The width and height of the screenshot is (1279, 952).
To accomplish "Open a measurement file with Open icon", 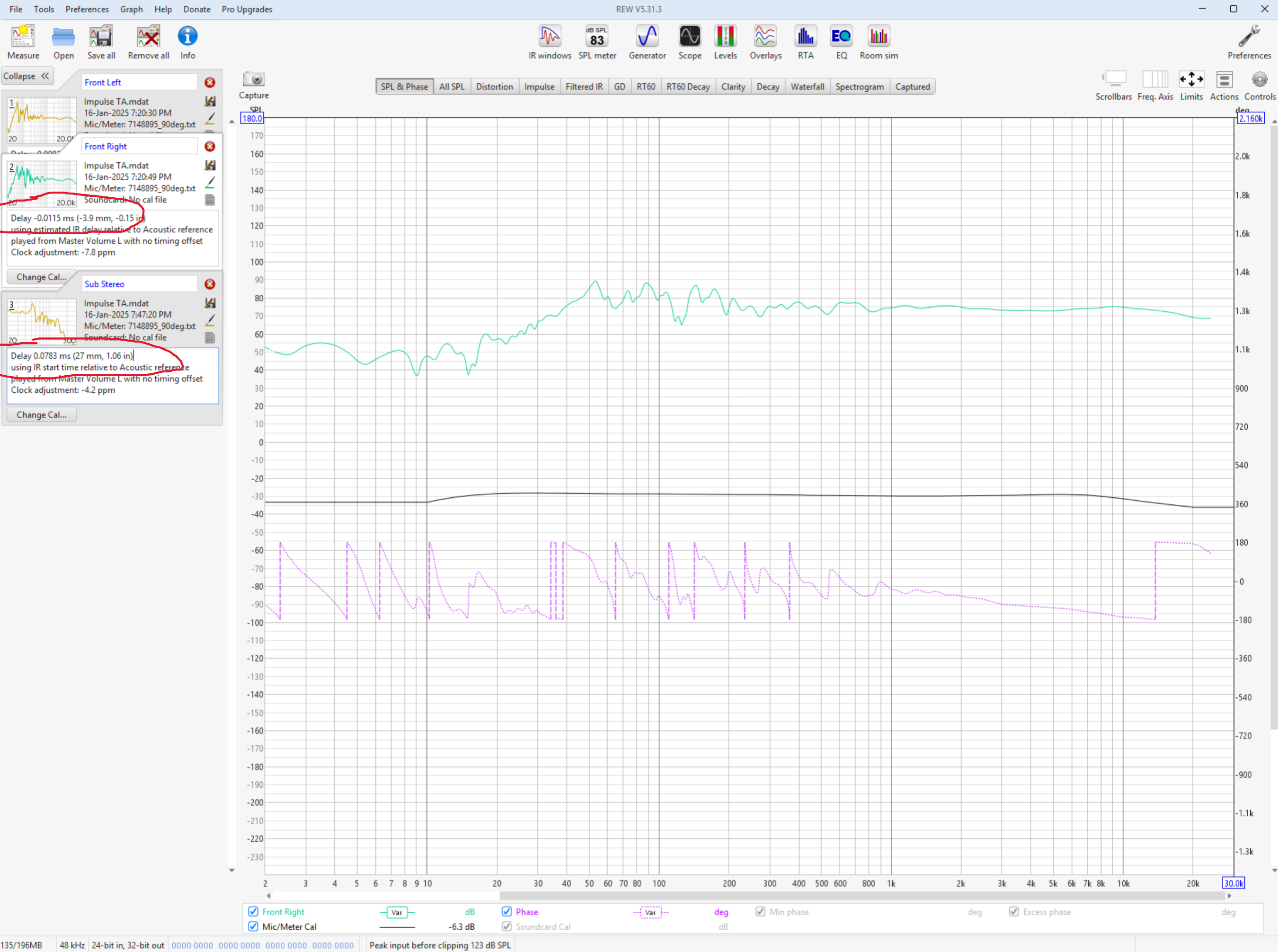I will tap(63, 42).
